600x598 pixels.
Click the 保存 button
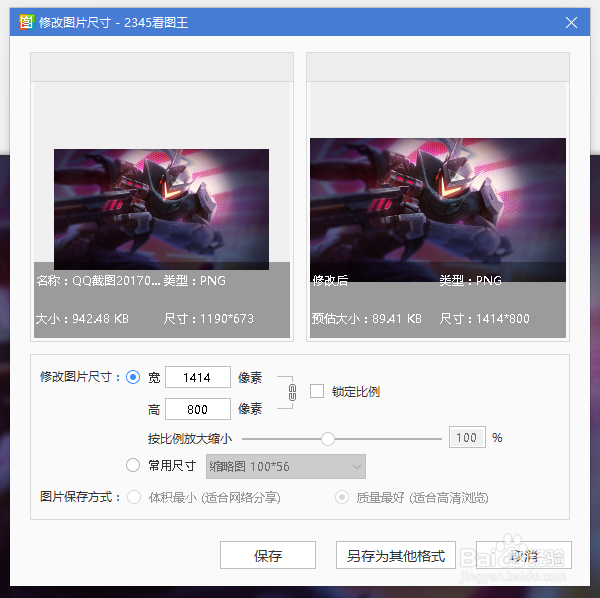coord(268,555)
